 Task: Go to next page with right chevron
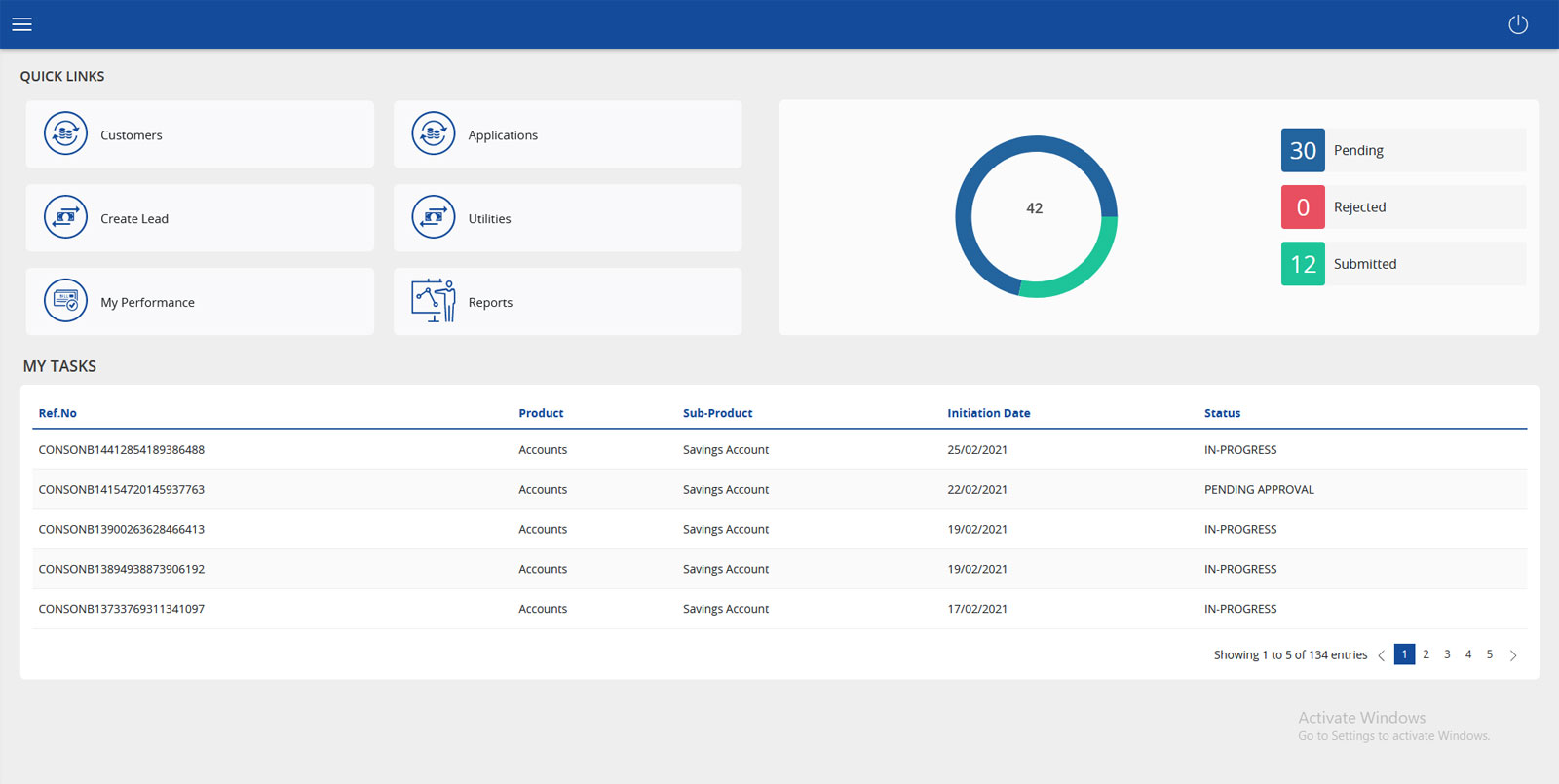click(x=1513, y=655)
